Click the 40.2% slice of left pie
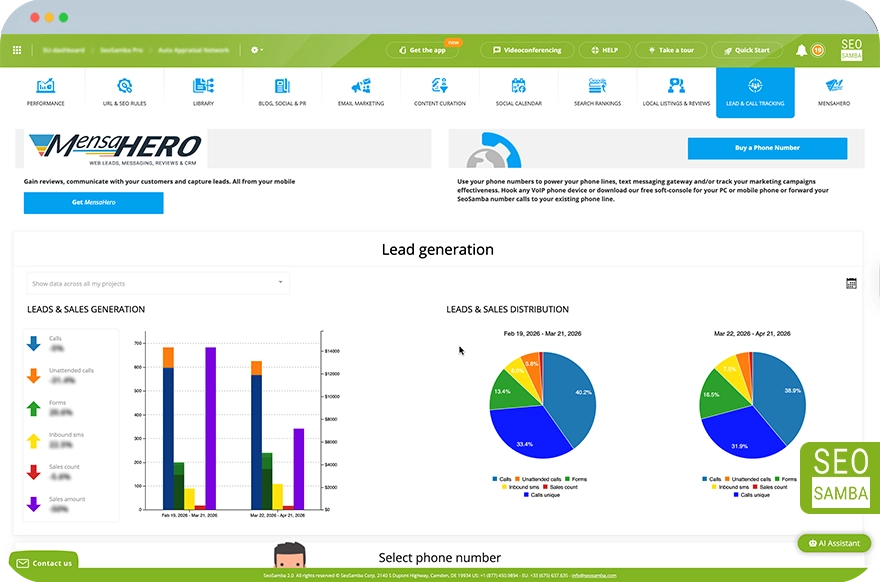This screenshot has width=880, height=582. pos(572,398)
